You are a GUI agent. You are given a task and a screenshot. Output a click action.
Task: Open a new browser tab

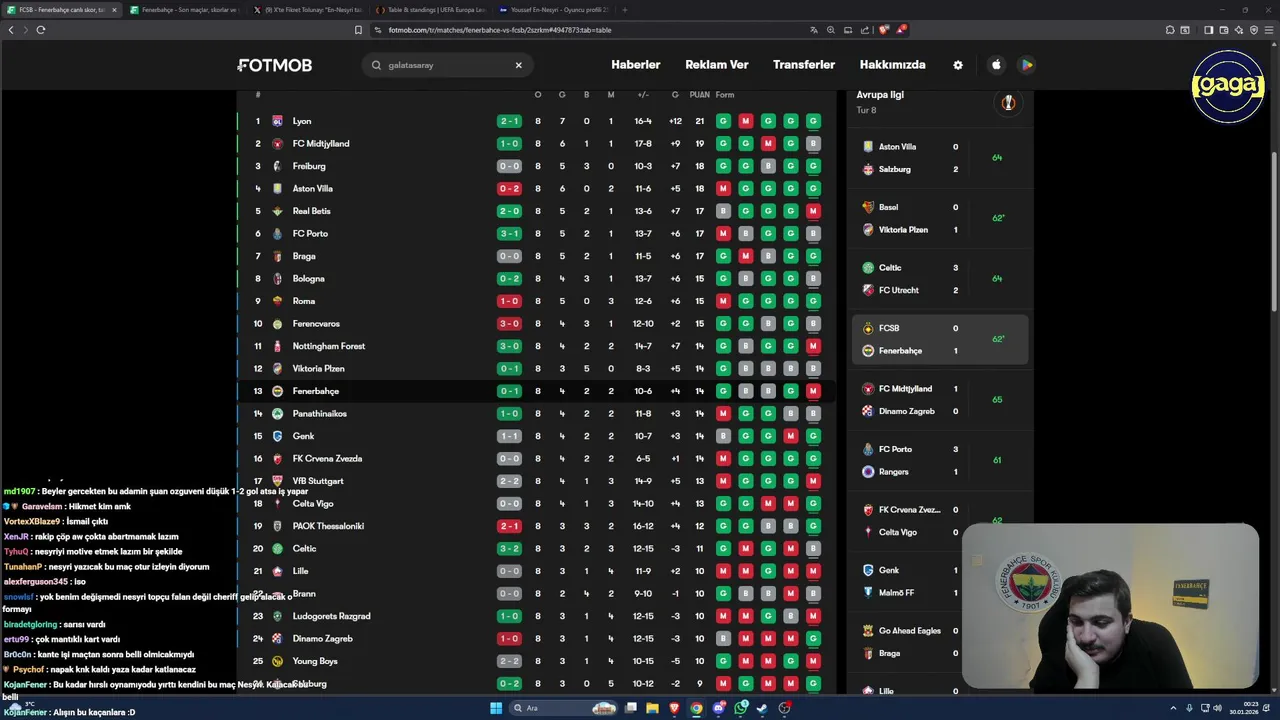625,10
